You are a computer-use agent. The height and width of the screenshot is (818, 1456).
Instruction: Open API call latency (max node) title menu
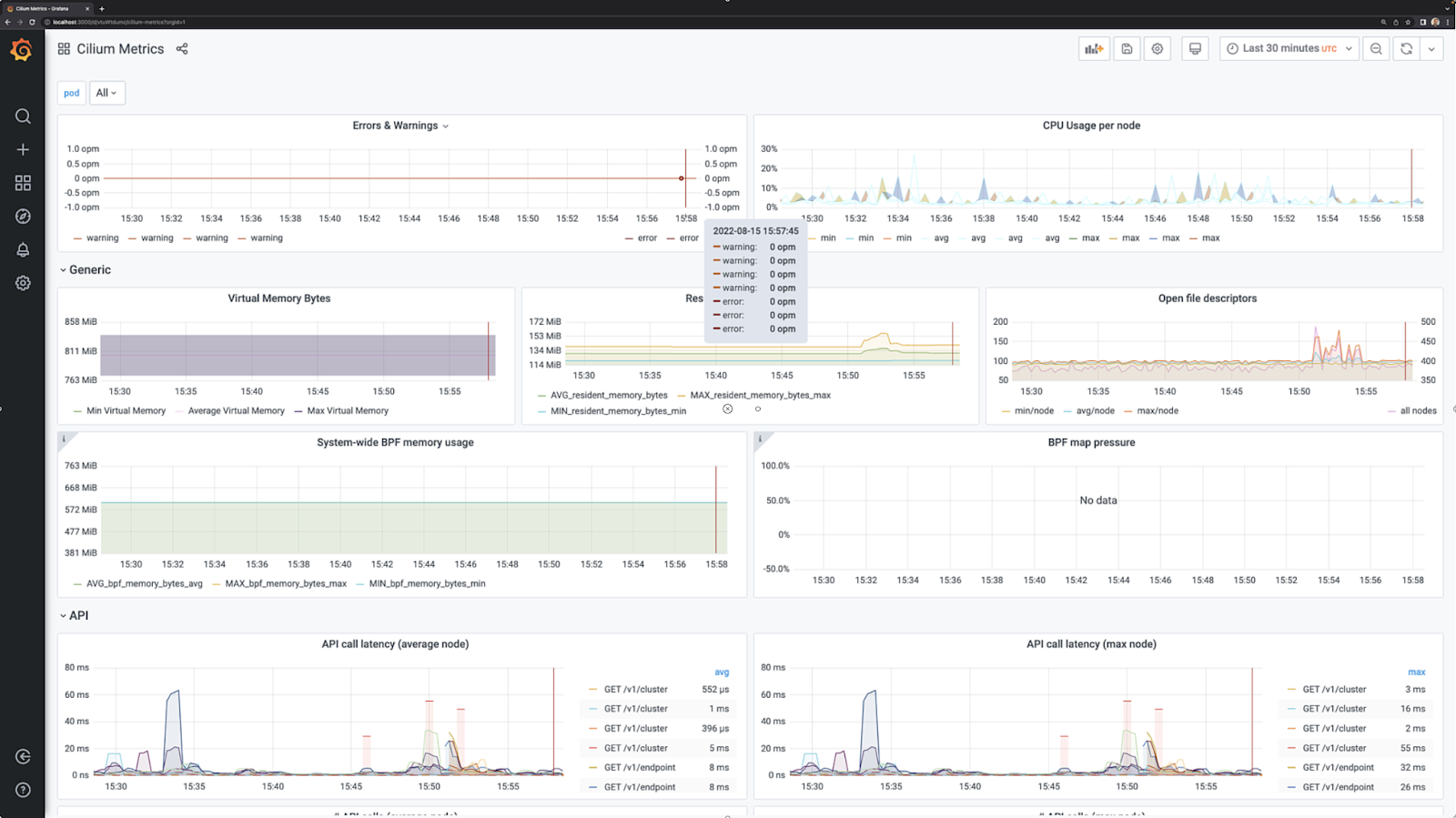coord(1091,644)
